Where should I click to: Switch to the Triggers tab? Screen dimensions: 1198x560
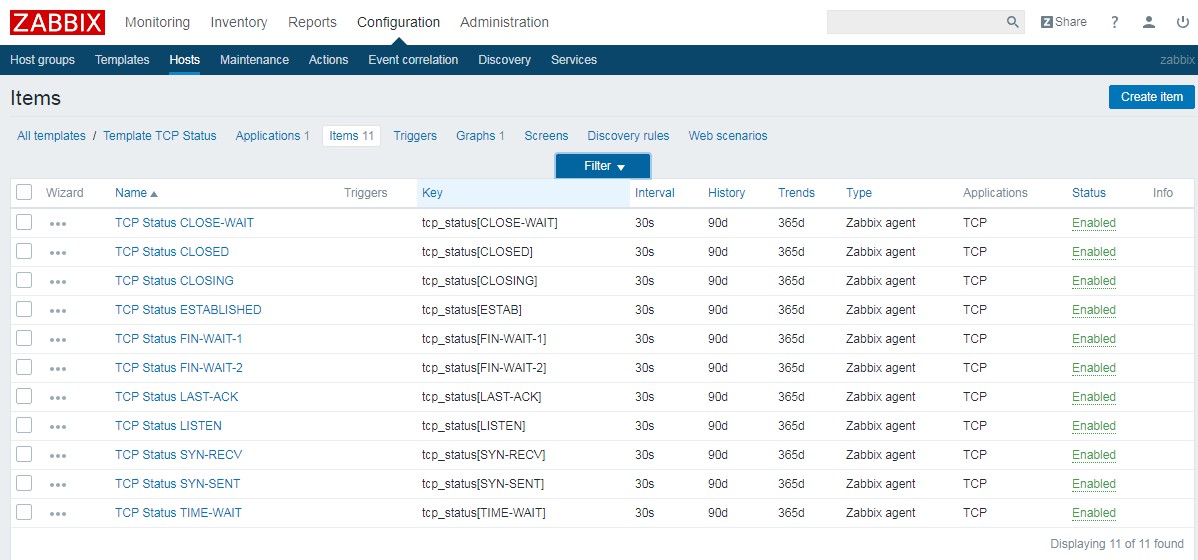[415, 136]
